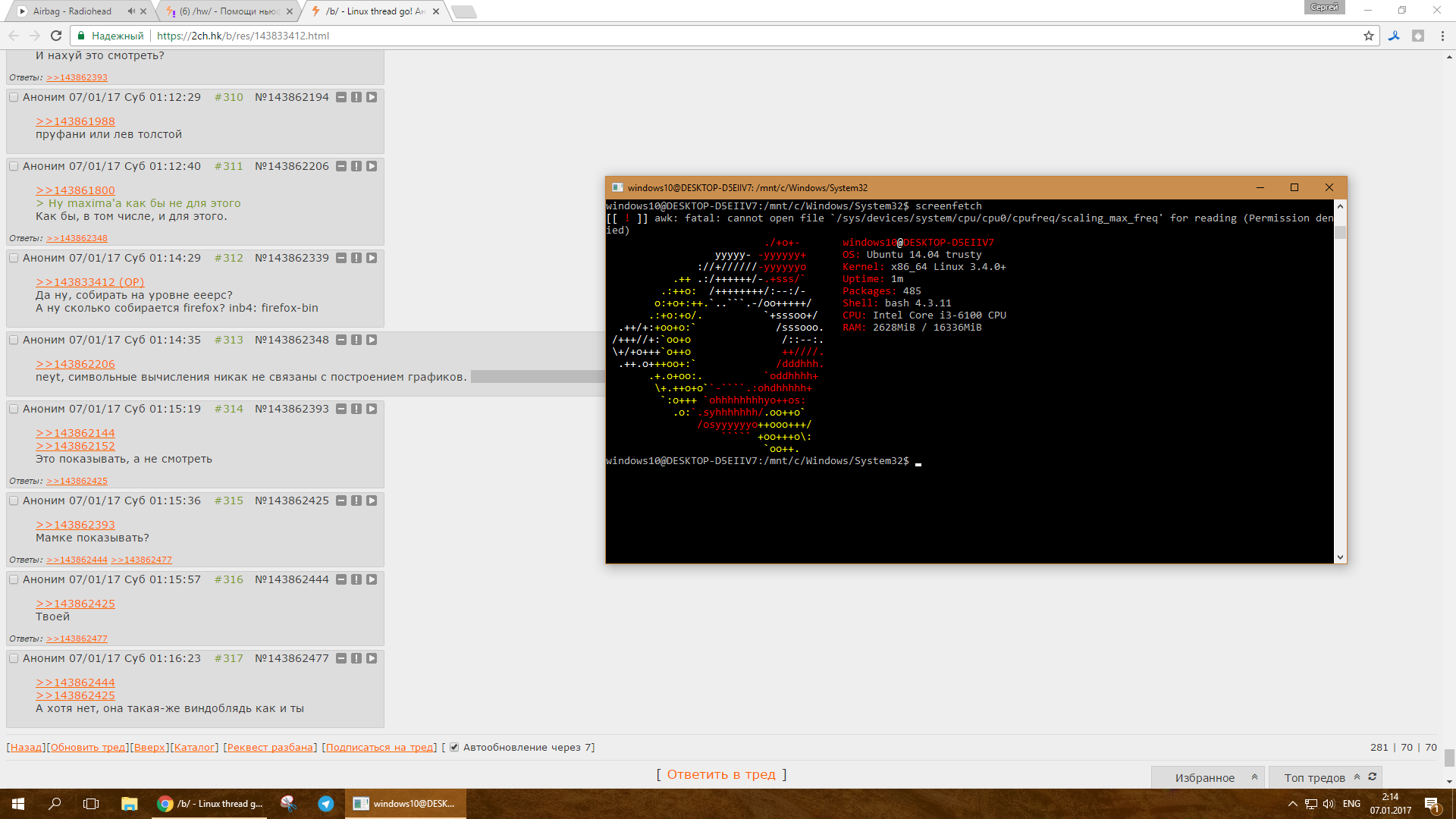Refresh the Топ тредов list

tap(1373, 777)
